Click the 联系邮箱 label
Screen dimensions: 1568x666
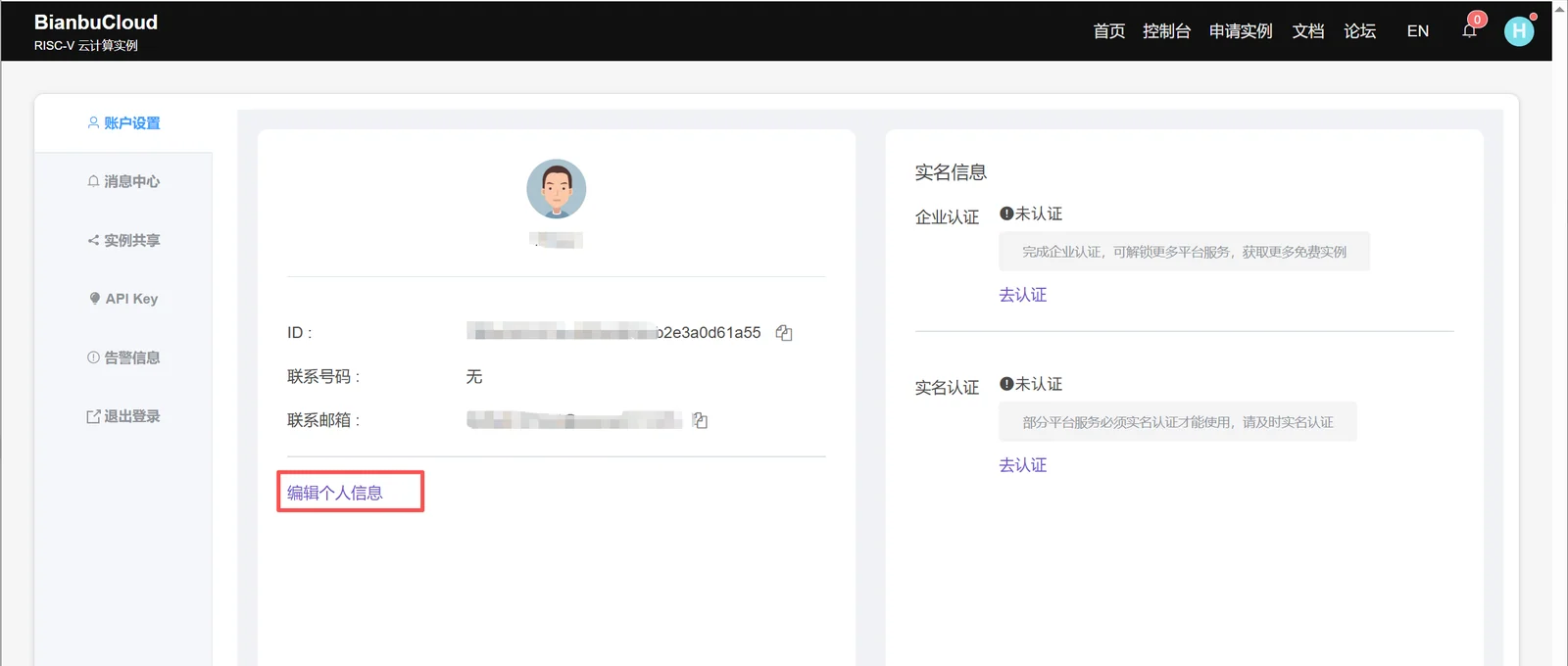(324, 420)
